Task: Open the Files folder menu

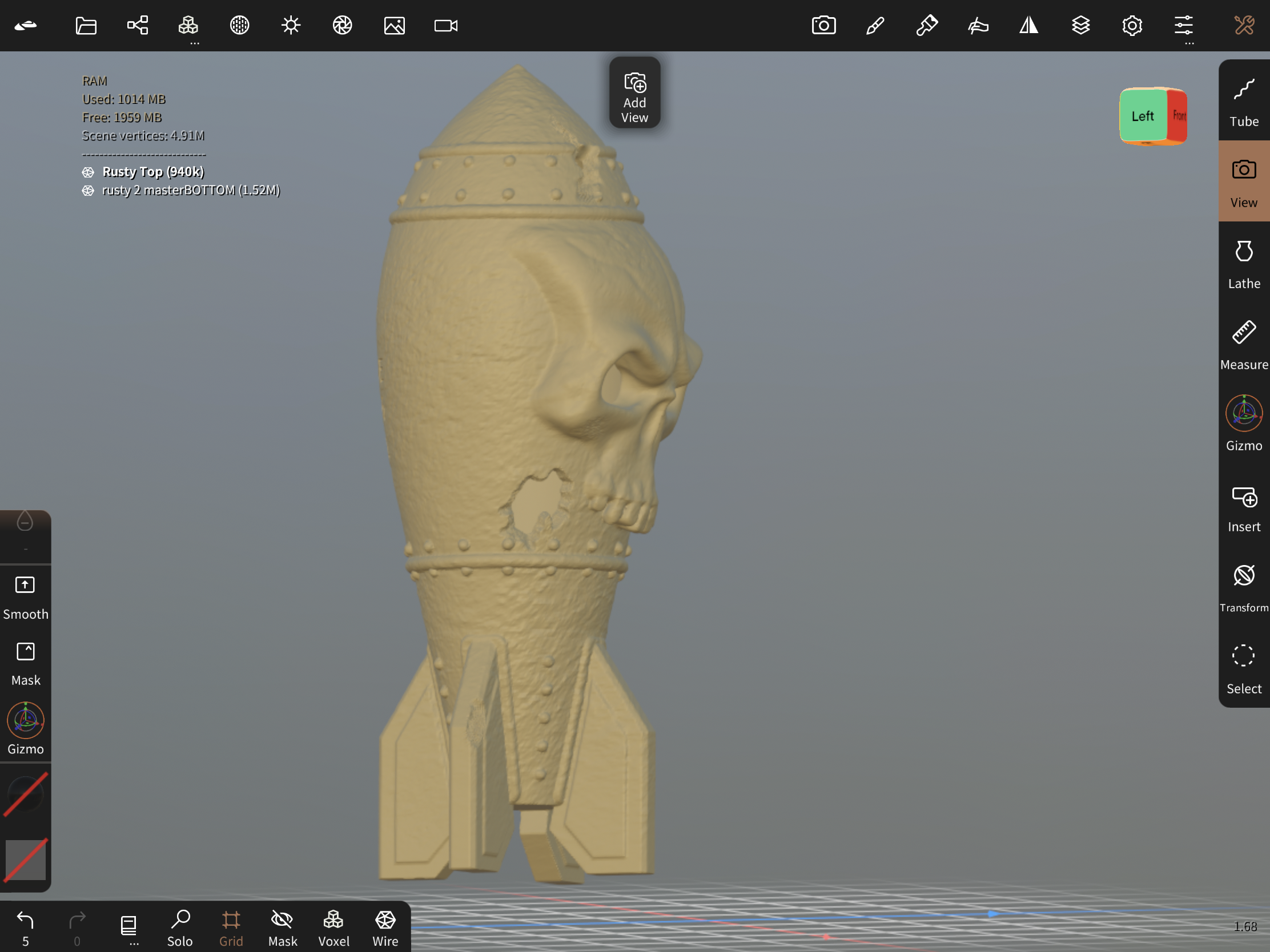Action: [x=86, y=25]
